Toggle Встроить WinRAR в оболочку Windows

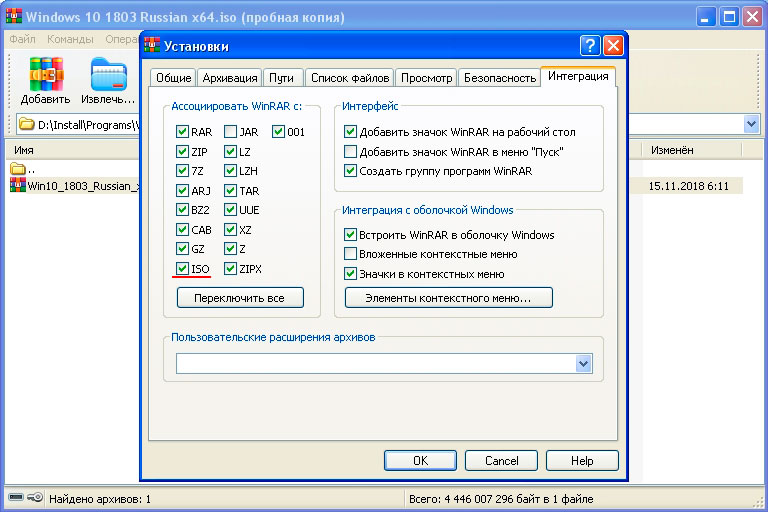click(350, 234)
